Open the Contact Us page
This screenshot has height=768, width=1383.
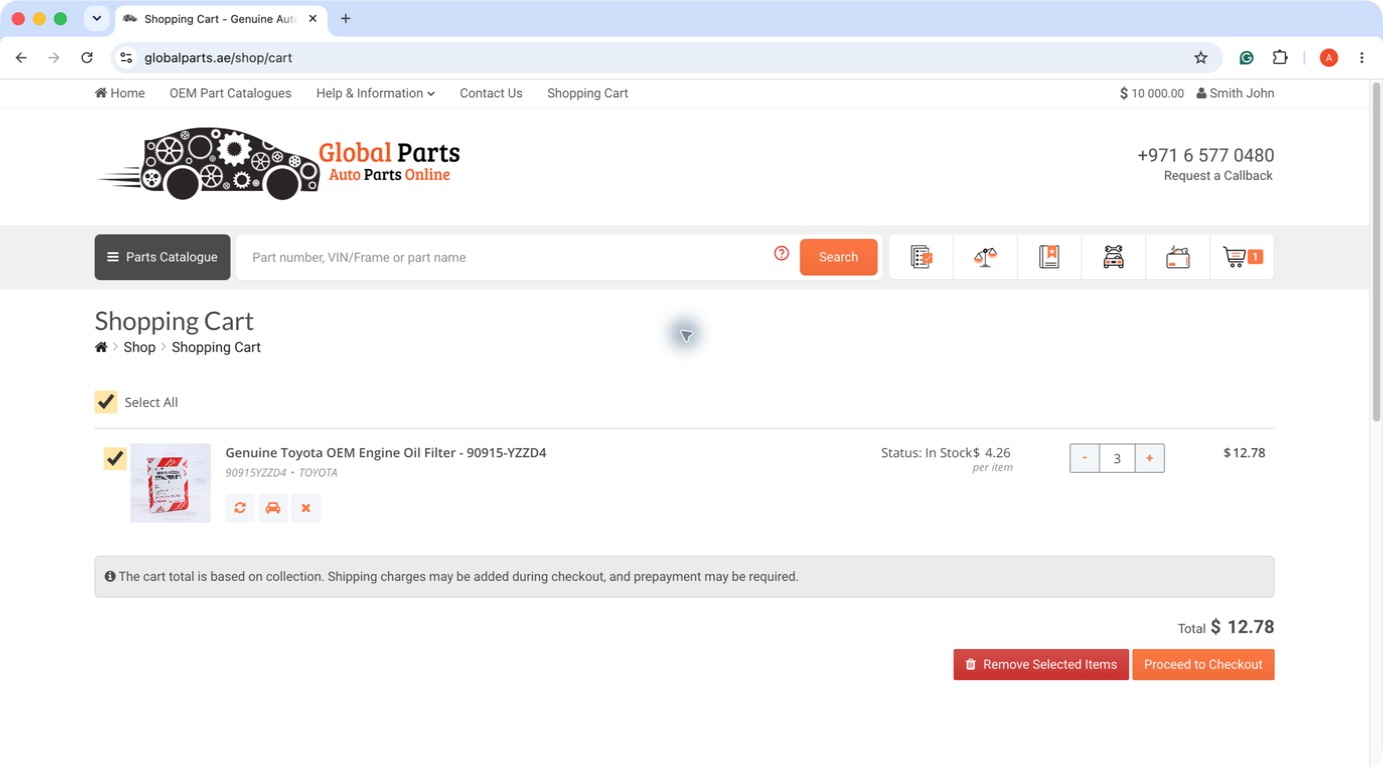[491, 93]
